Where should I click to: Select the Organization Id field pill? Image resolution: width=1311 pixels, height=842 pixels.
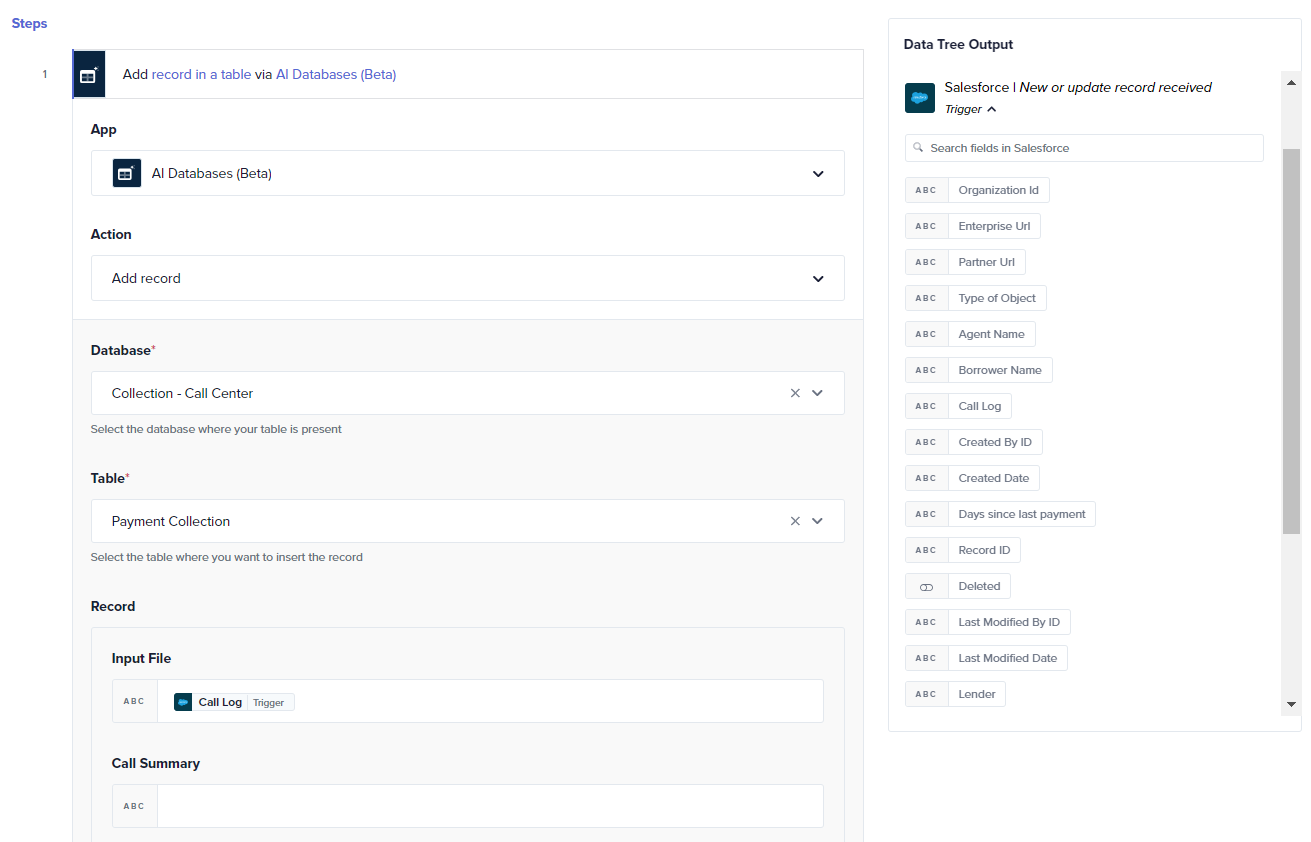[x=977, y=190]
